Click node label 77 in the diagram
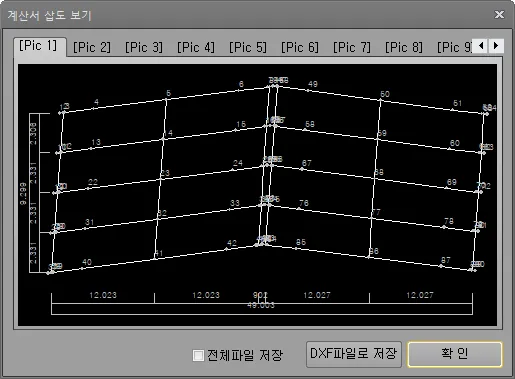Viewport: 515px width, 379px height. pyautogui.click(x=376, y=212)
